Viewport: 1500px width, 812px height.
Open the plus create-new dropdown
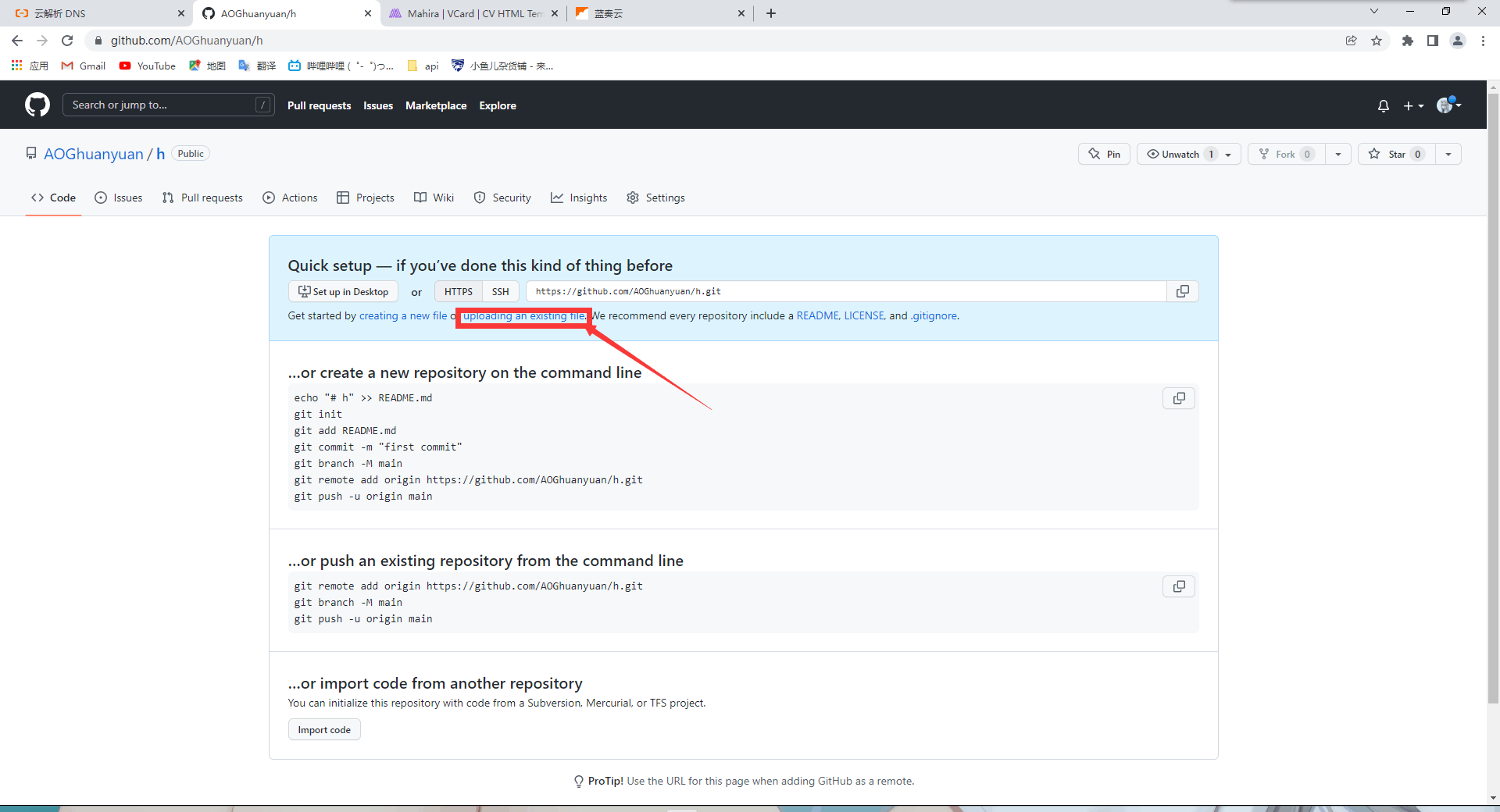coord(1412,105)
